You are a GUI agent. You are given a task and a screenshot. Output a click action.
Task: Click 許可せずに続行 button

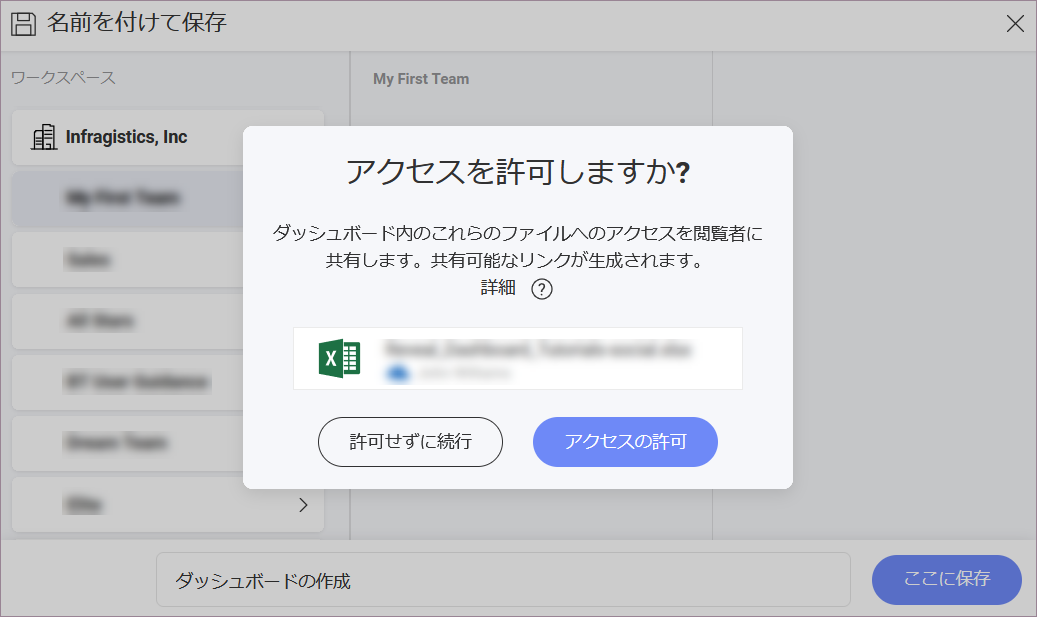(410, 442)
